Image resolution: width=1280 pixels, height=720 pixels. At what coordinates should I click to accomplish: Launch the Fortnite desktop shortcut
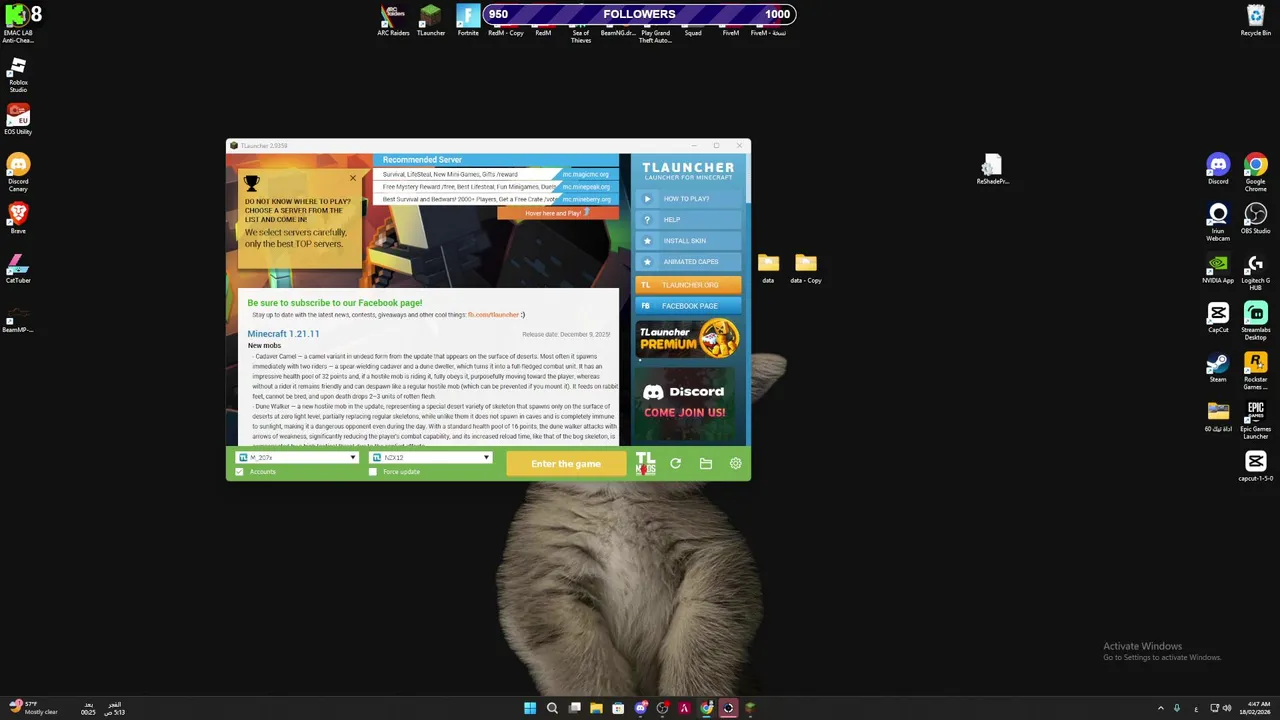[468, 21]
